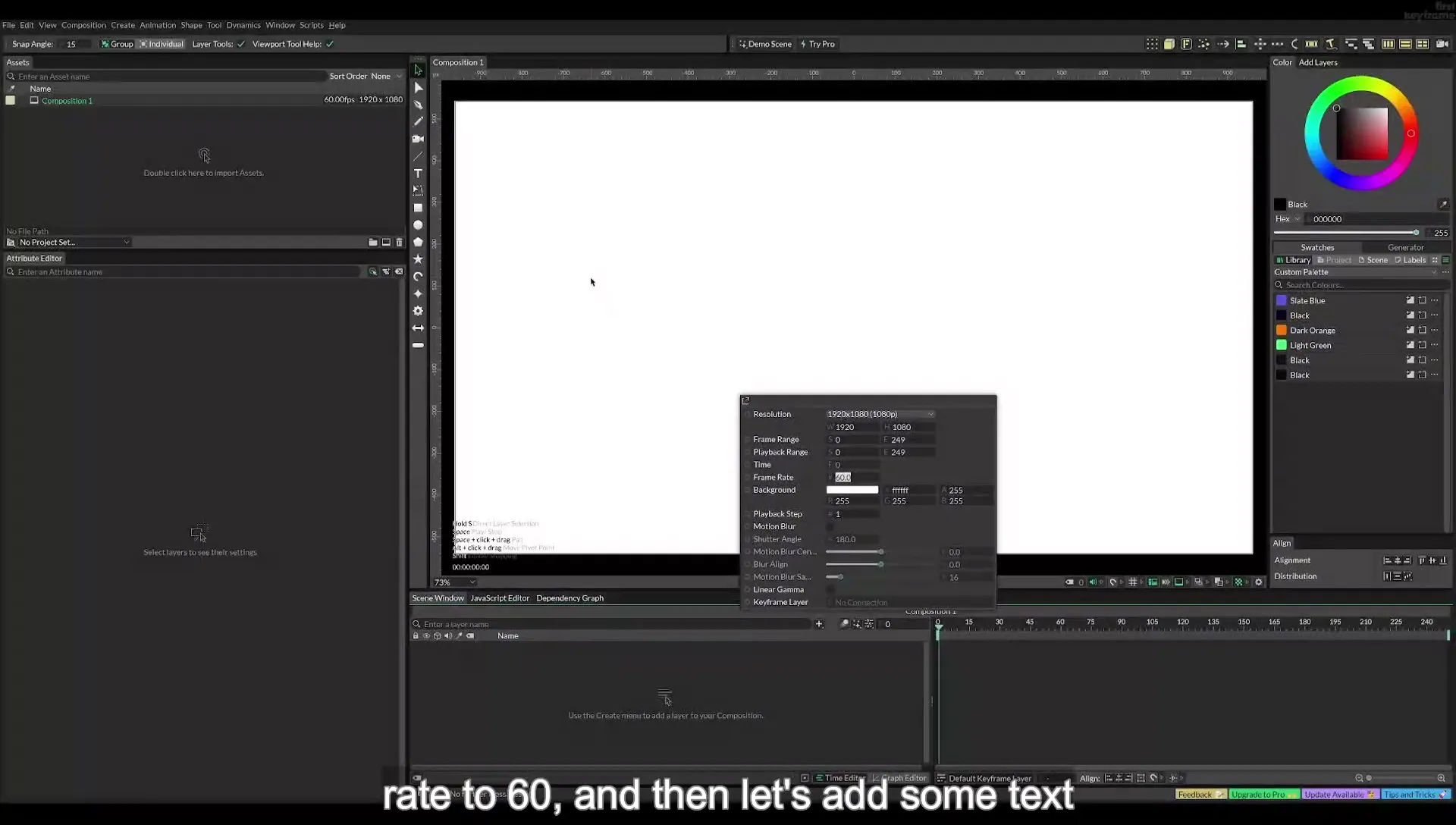1456x825 pixels.
Task: Click the Upgrade to Pro button
Action: click(1264, 795)
